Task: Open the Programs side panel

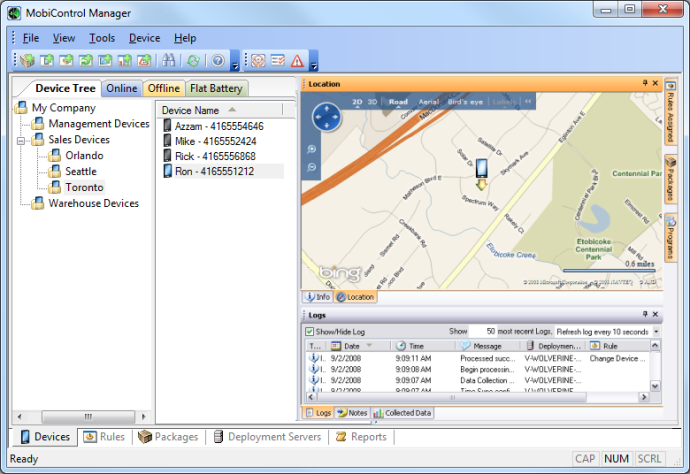Action: [x=671, y=238]
